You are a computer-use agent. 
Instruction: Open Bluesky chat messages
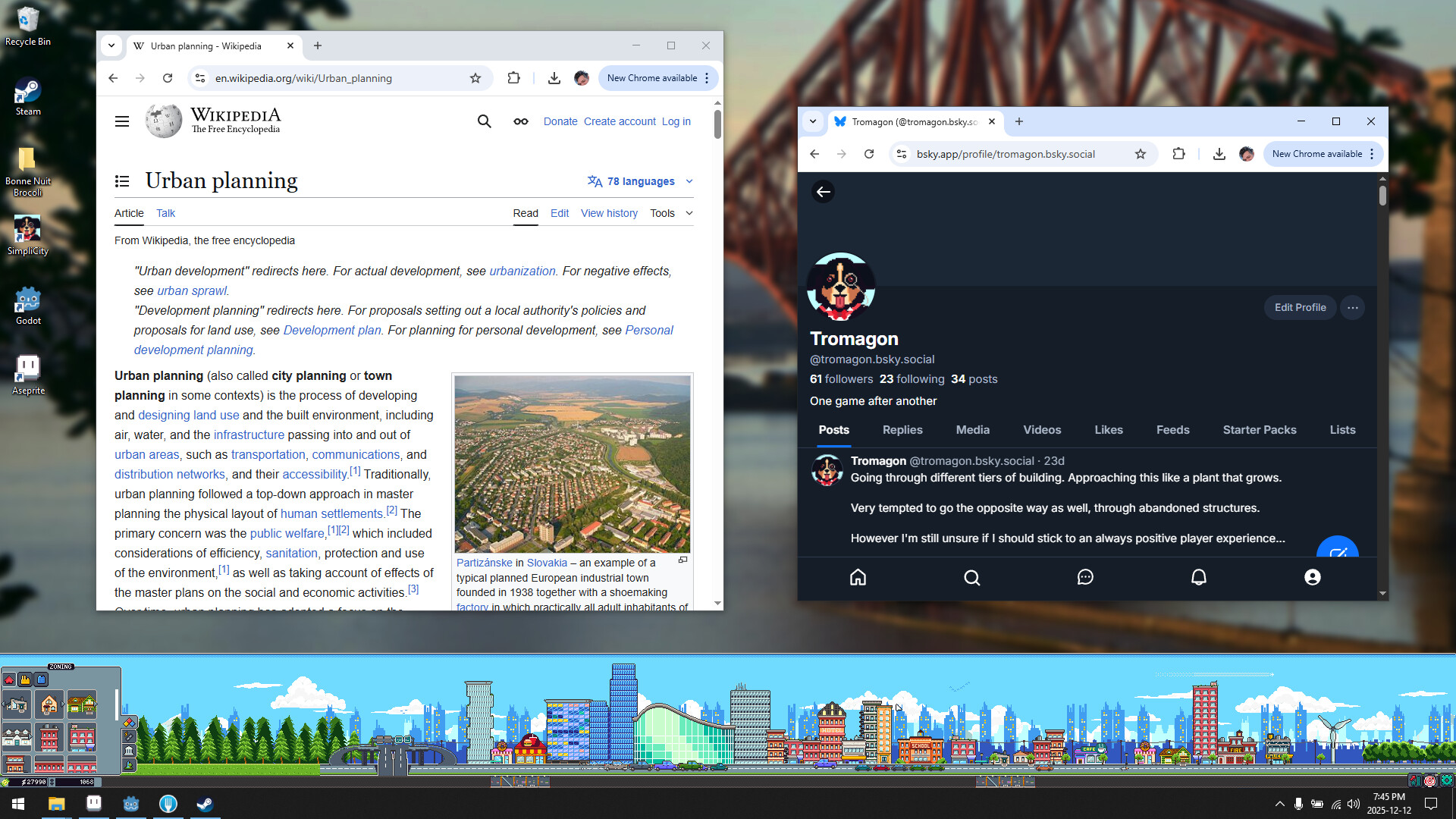click(1085, 577)
